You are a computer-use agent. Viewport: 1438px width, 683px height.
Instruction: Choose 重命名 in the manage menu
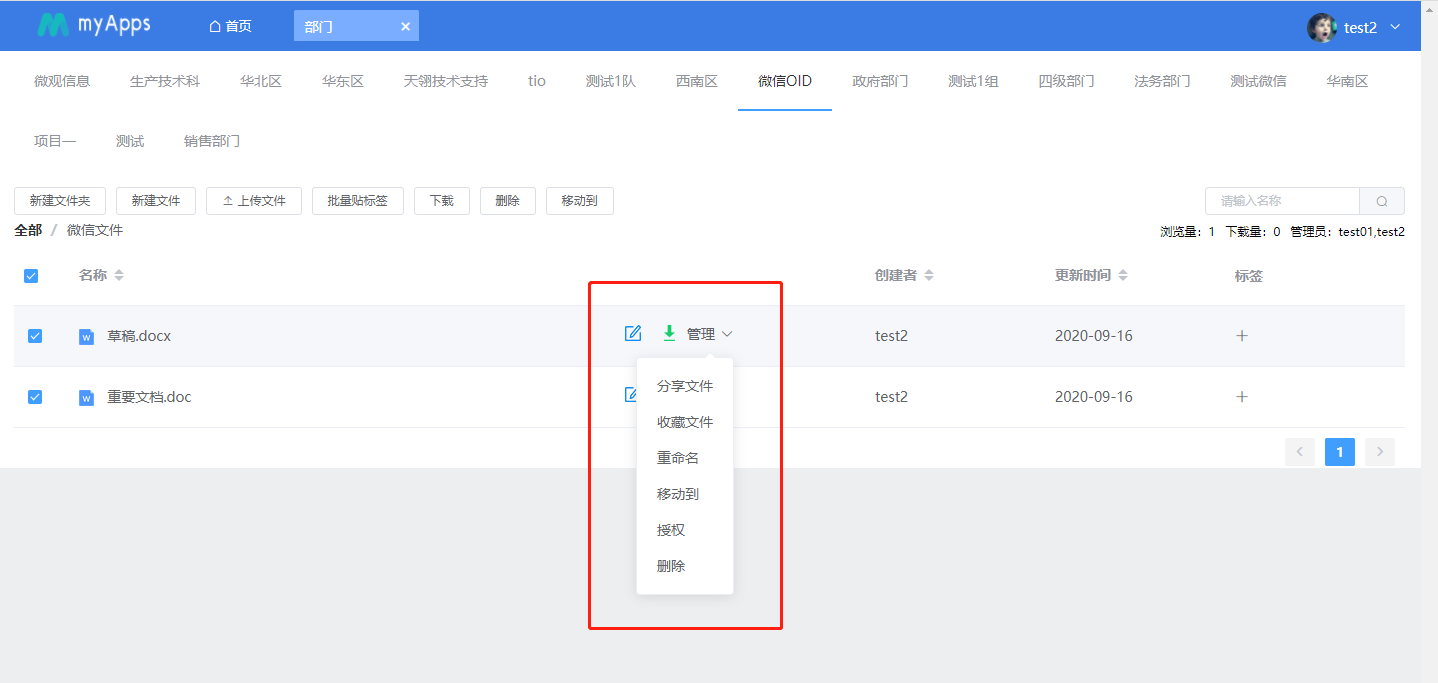pyautogui.click(x=678, y=458)
